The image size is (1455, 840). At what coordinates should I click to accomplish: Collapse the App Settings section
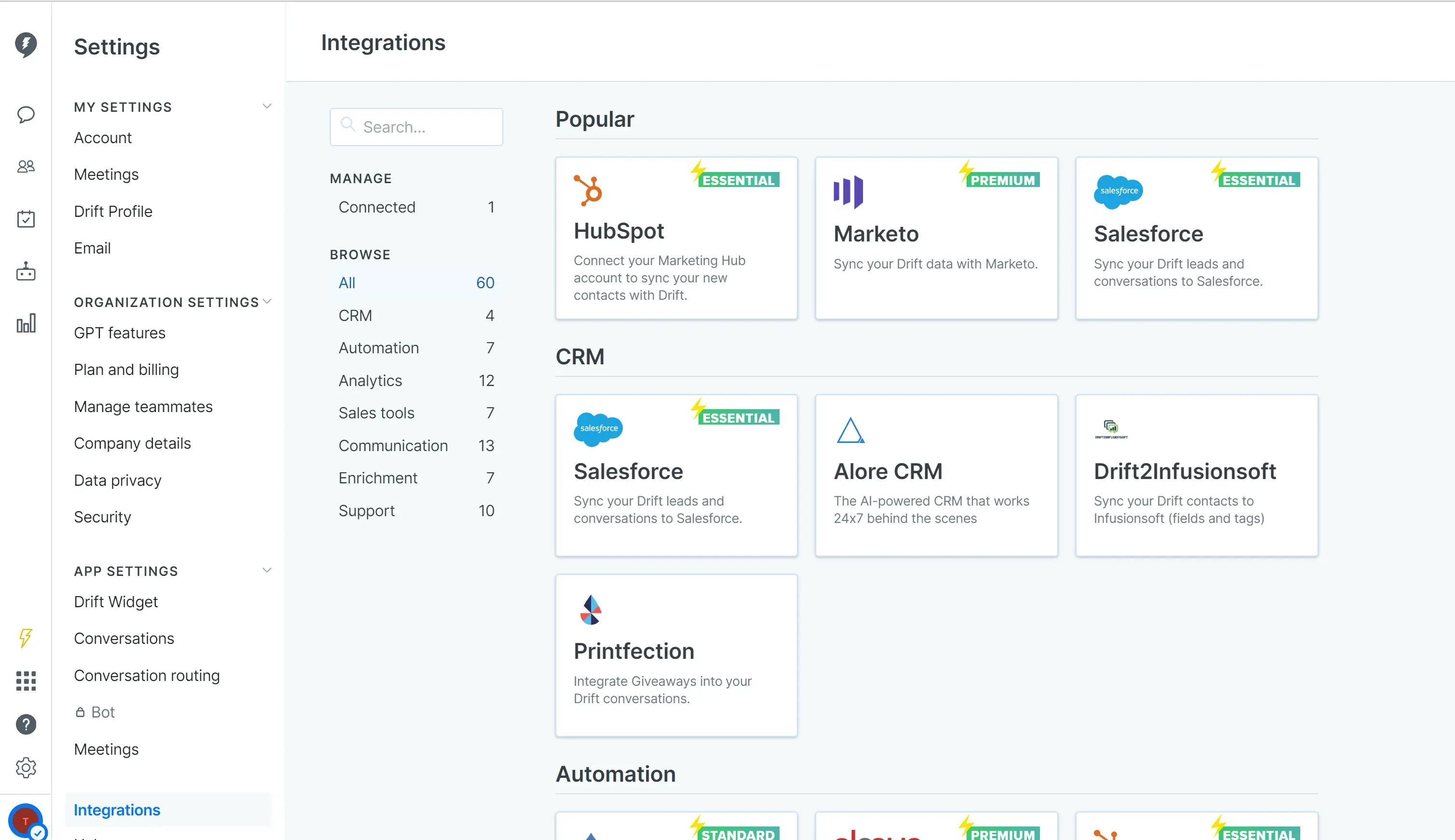pyautogui.click(x=267, y=570)
